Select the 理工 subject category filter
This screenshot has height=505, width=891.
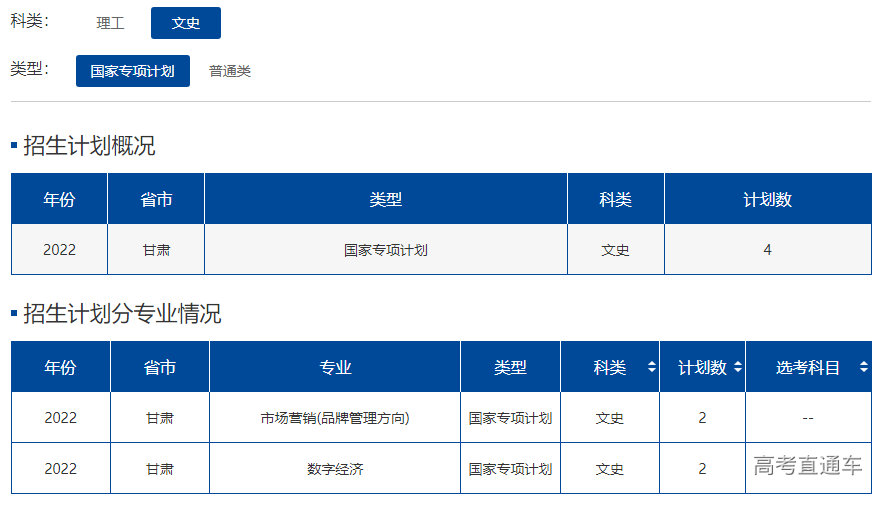110,23
